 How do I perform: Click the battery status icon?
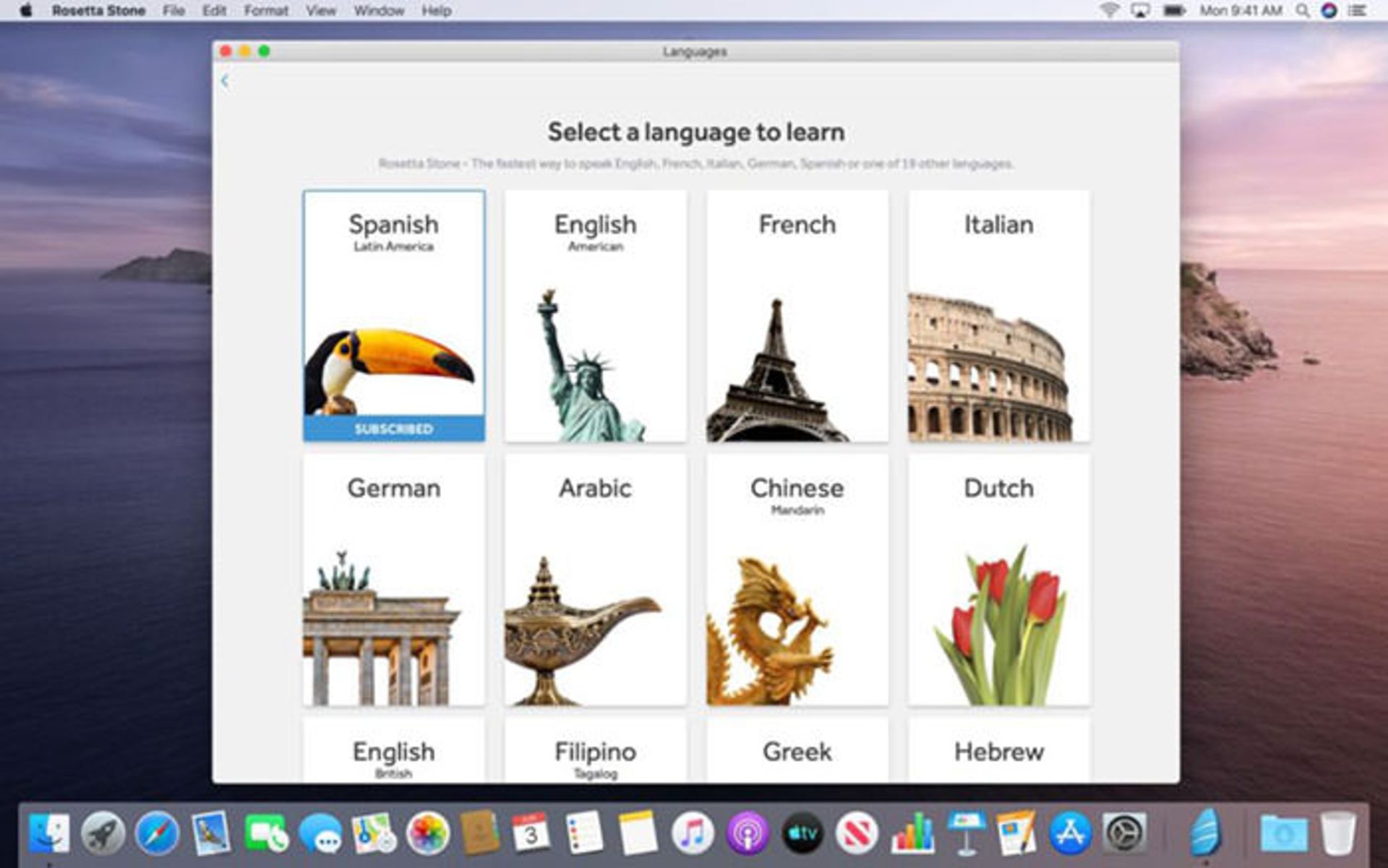point(1174,10)
